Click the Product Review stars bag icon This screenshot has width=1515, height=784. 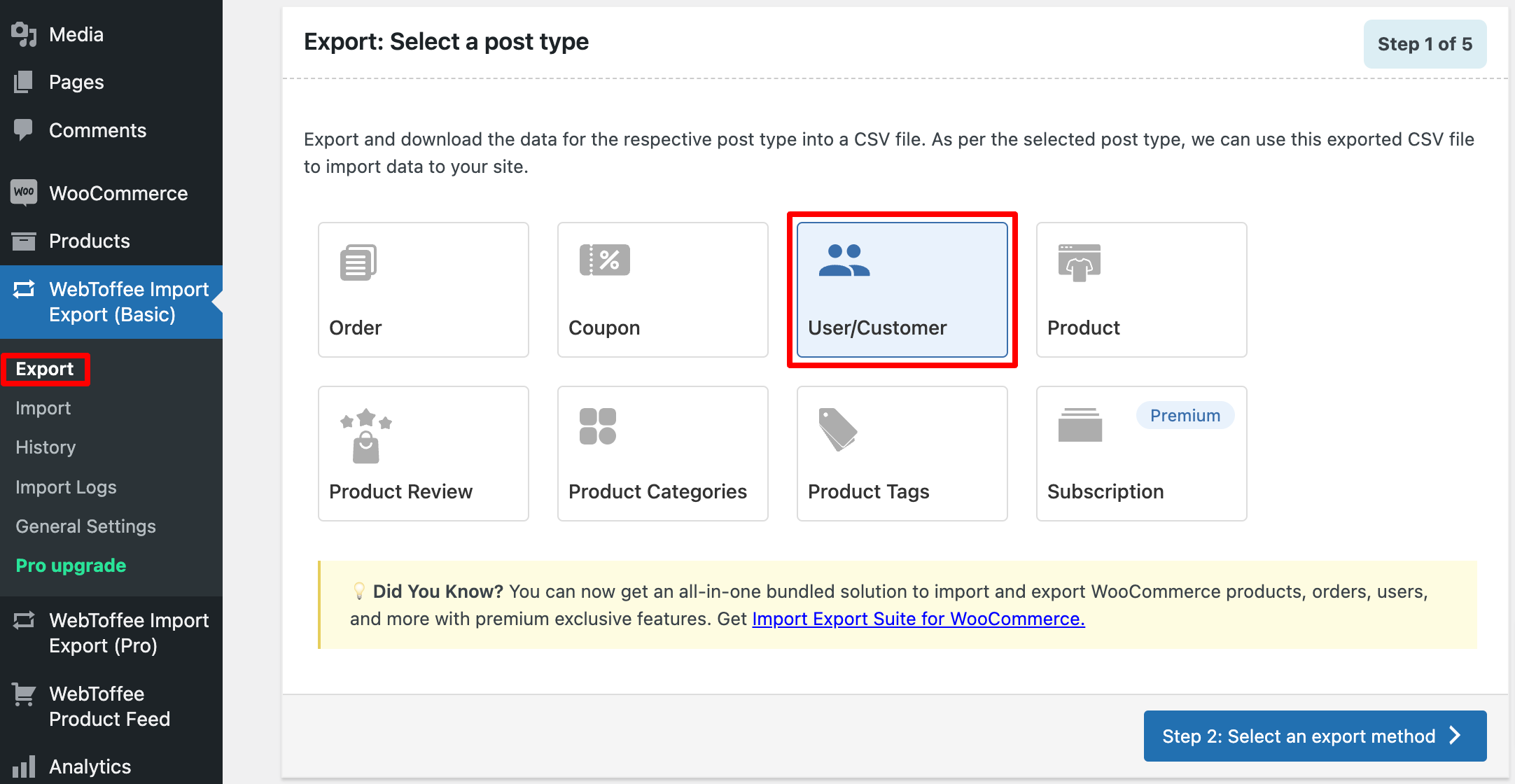[366, 436]
